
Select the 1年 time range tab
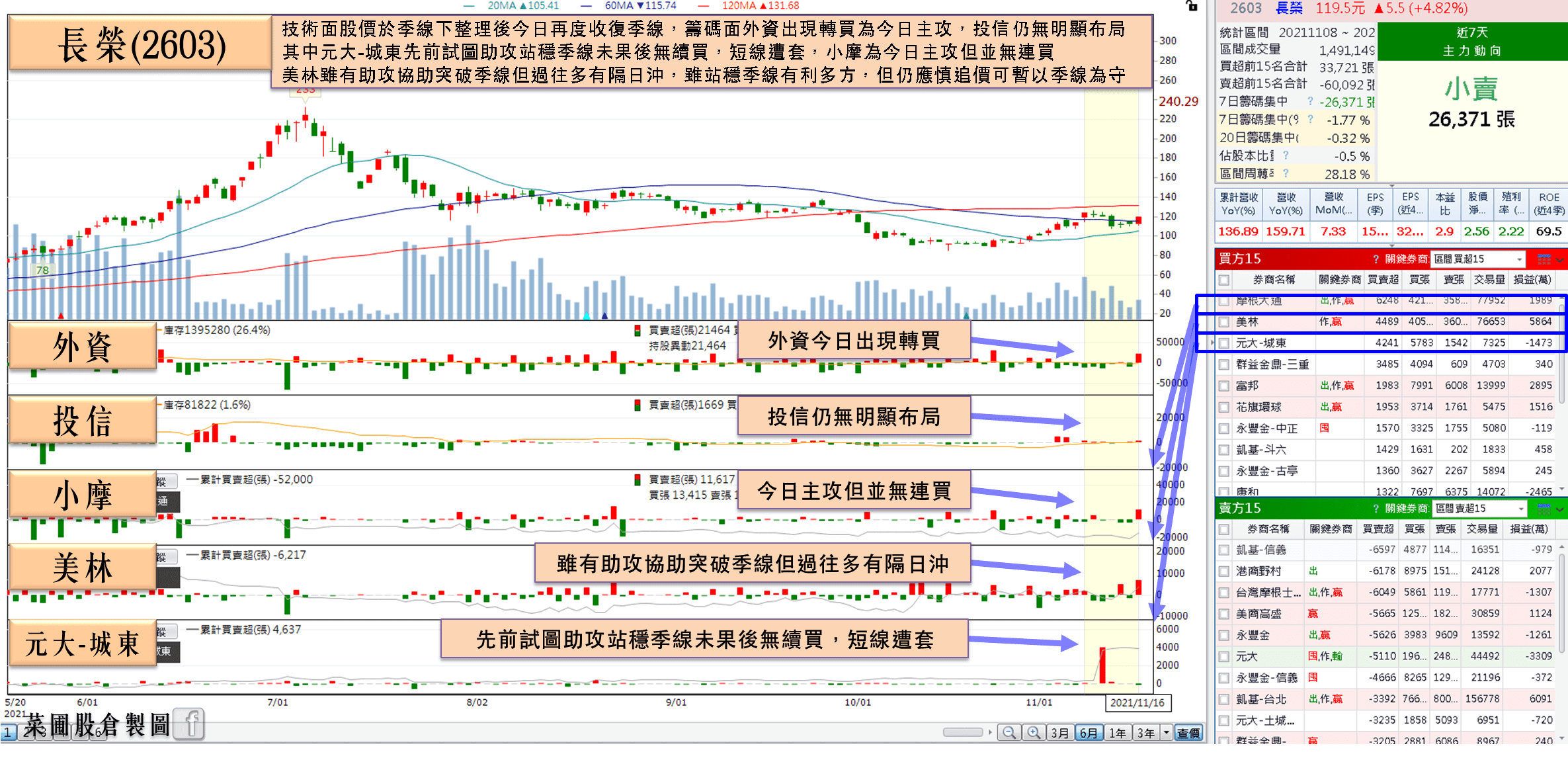[1118, 733]
